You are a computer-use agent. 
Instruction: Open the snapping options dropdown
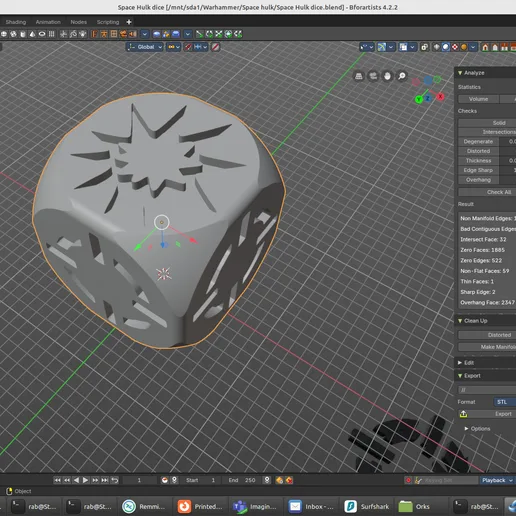(x=201, y=47)
